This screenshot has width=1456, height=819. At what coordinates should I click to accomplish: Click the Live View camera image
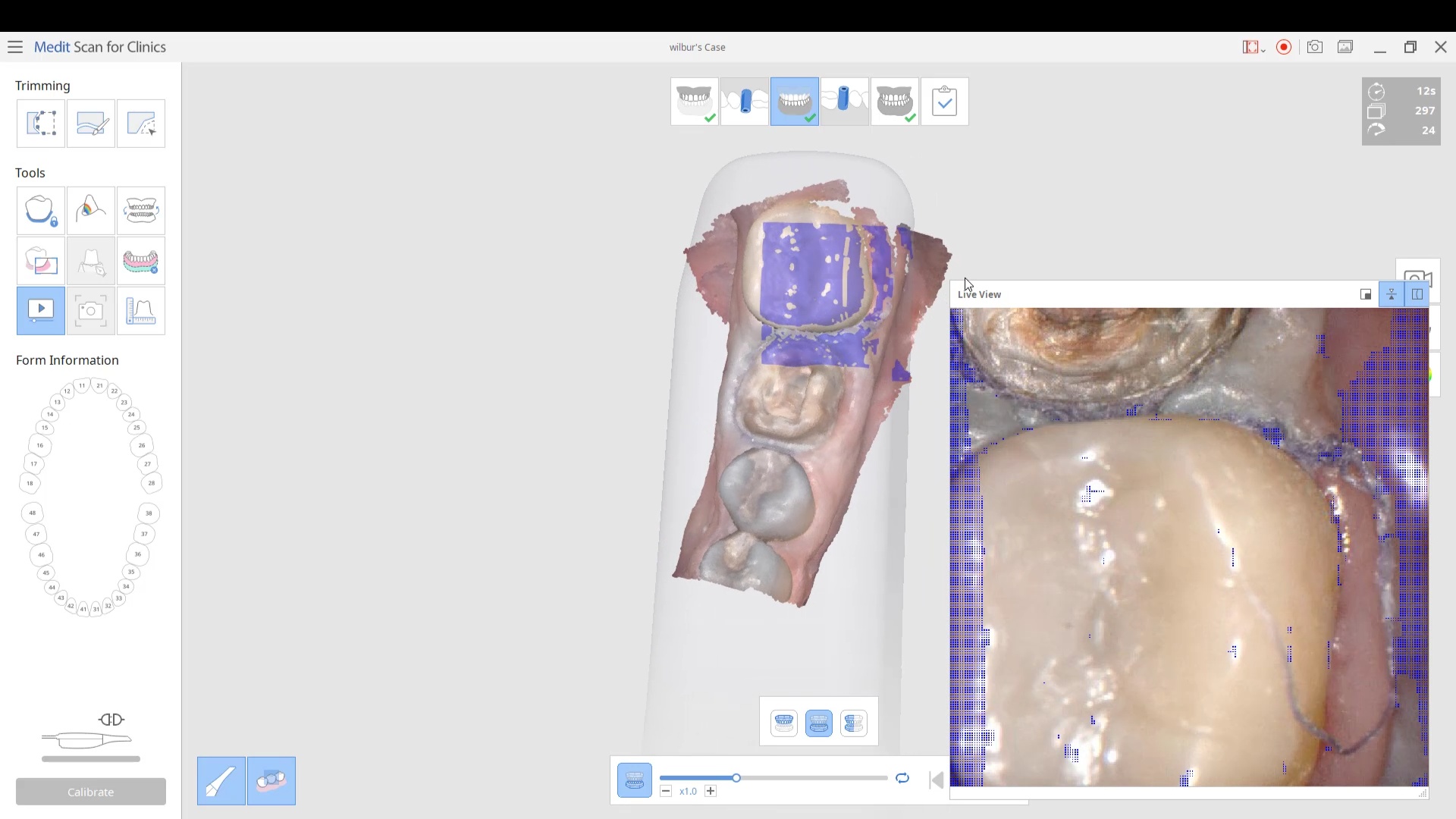pos(1189,547)
